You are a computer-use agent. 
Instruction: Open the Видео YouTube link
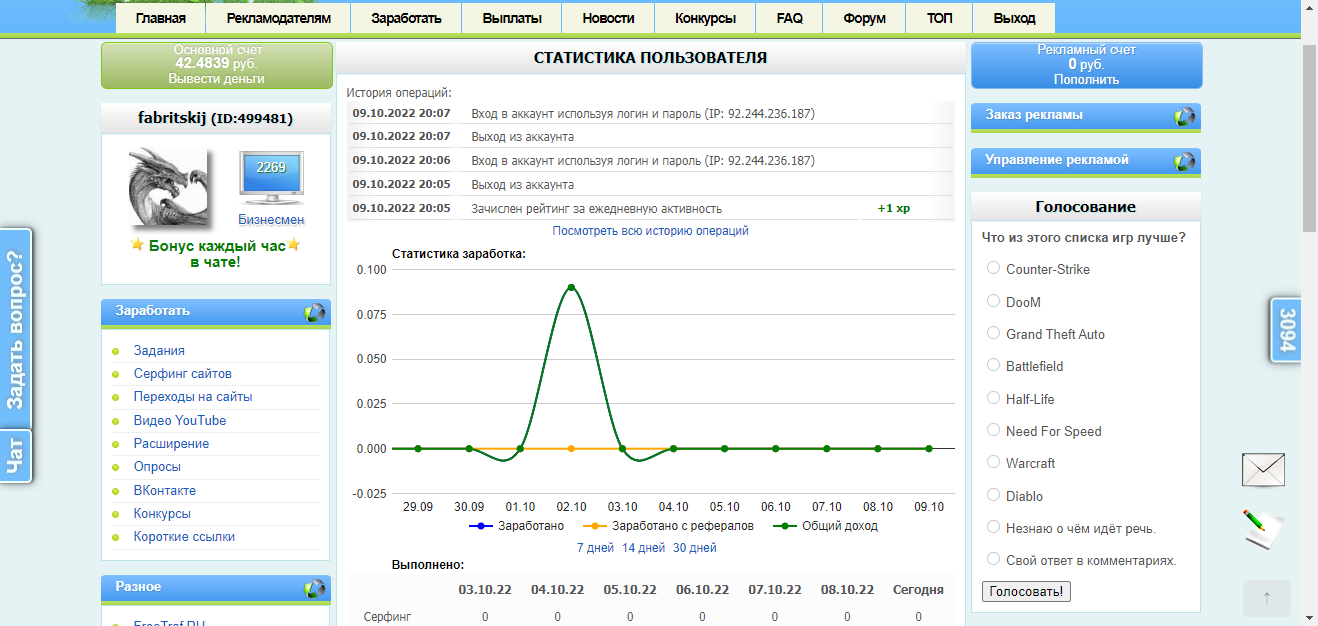coord(180,421)
